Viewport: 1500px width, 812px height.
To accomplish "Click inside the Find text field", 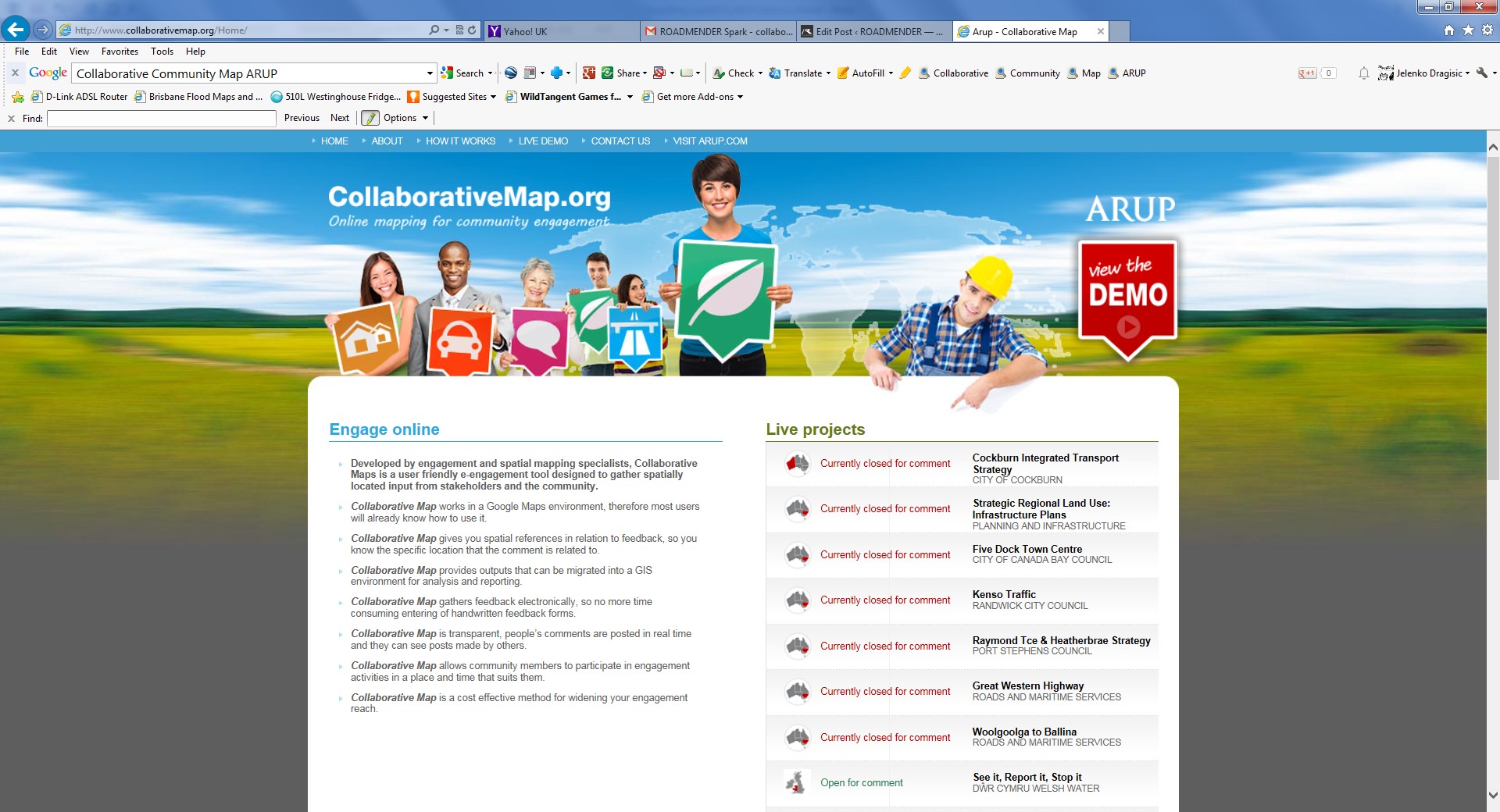I will click(161, 119).
